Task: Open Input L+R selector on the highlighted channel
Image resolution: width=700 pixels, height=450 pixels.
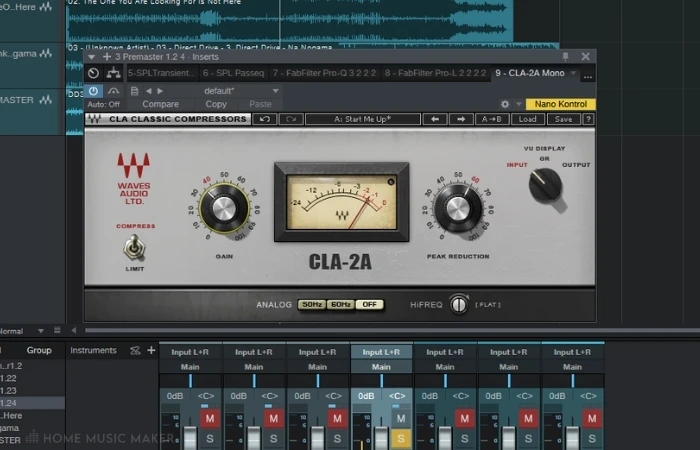Action: pyautogui.click(x=381, y=352)
